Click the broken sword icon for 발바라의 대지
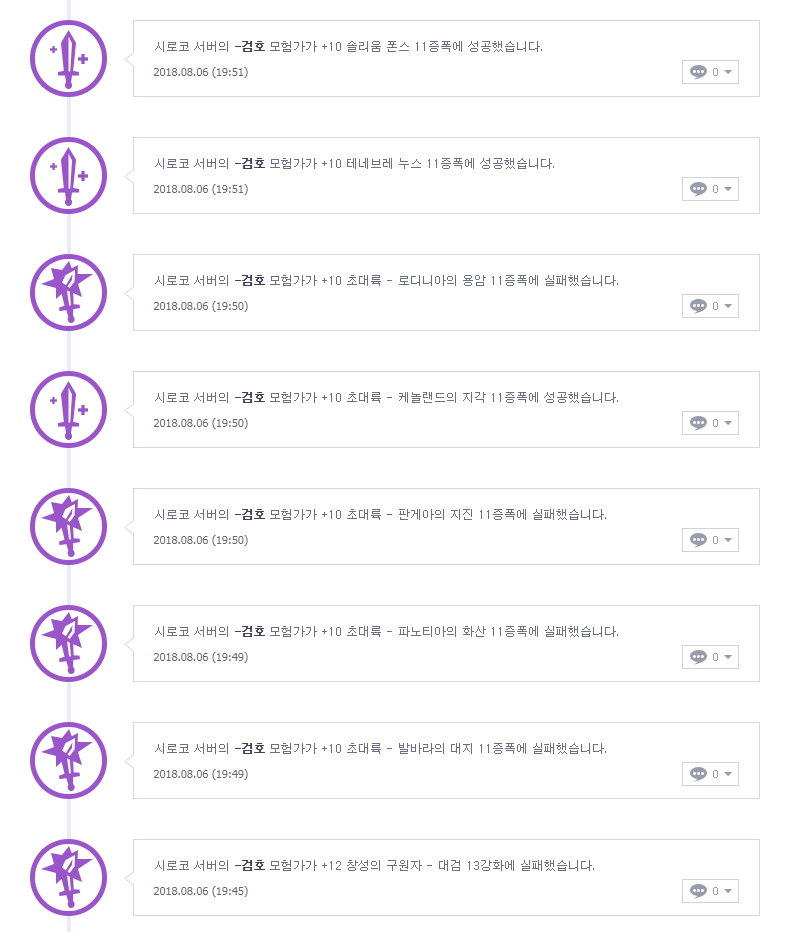Viewport: 789px width, 932px height. [x=68, y=760]
